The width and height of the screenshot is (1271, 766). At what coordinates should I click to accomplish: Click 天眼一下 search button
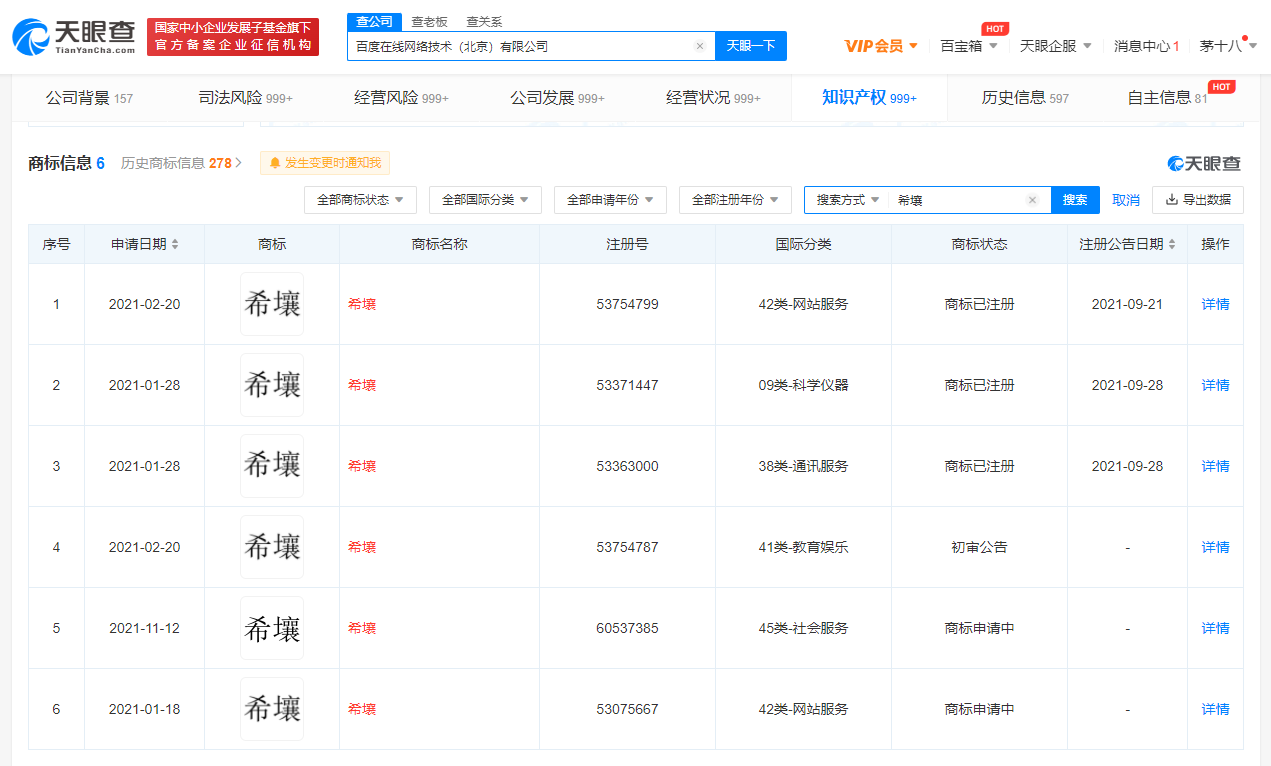pyautogui.click(x=751, y=46)
